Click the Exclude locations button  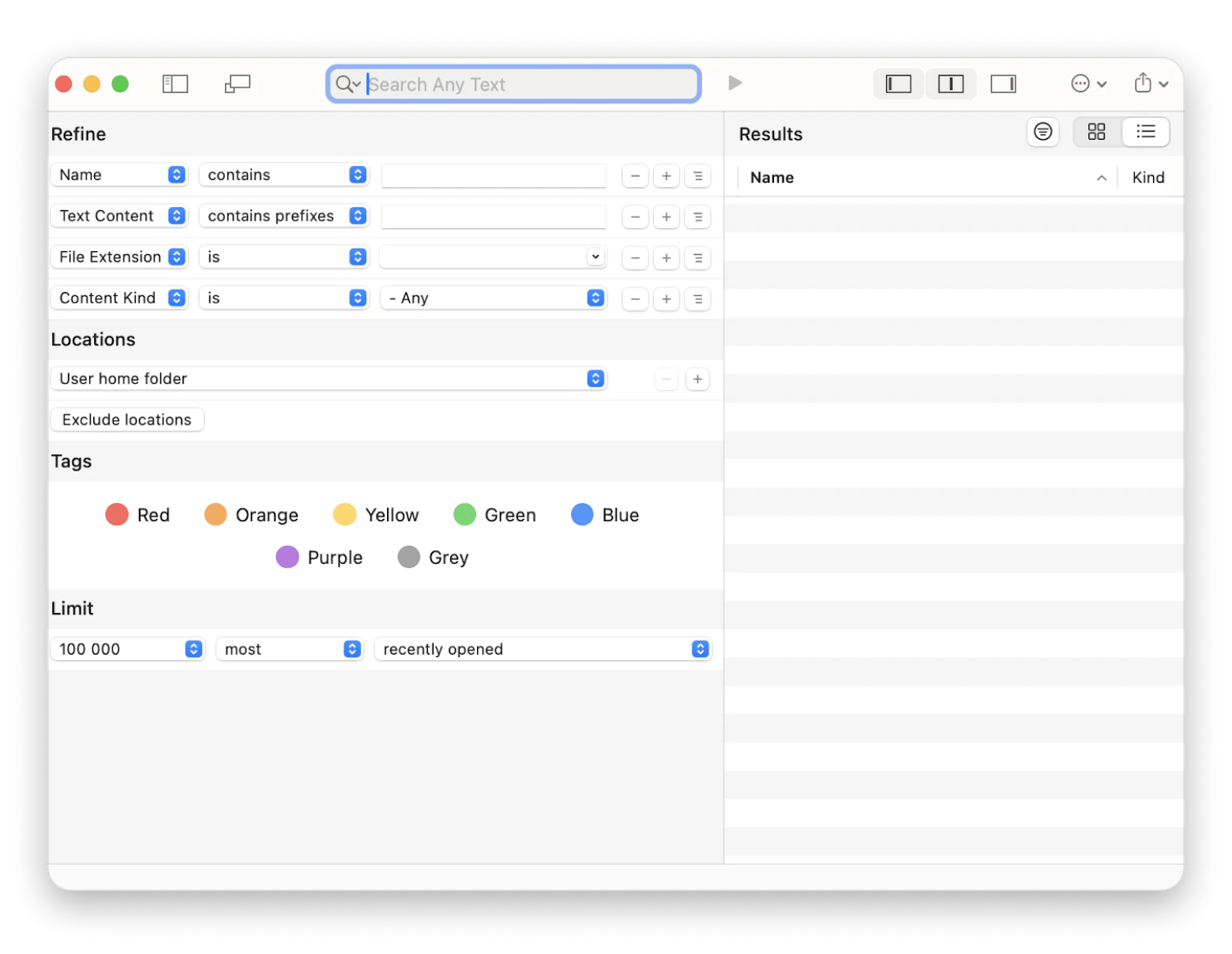tap(127, 420)
